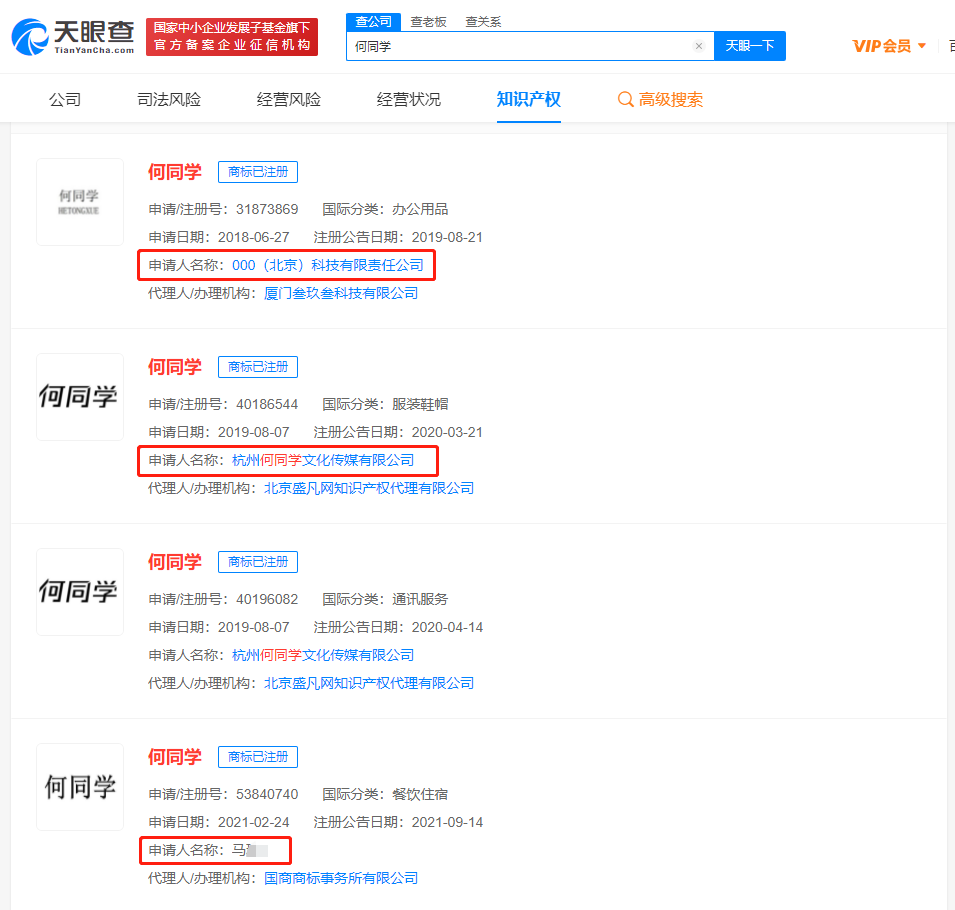The image size is (955, 910).
Task: Click 商标已注册 badge on the 办公用品 entry
Action: coord(258,172)
